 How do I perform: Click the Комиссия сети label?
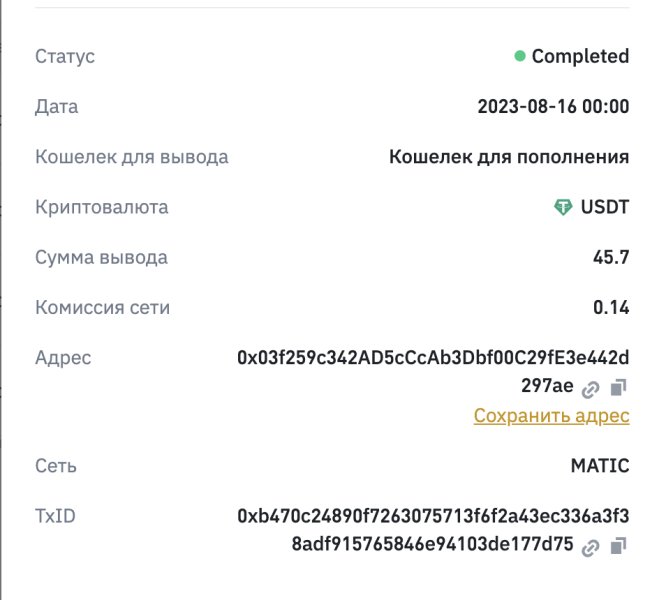(x=102, y=308)
